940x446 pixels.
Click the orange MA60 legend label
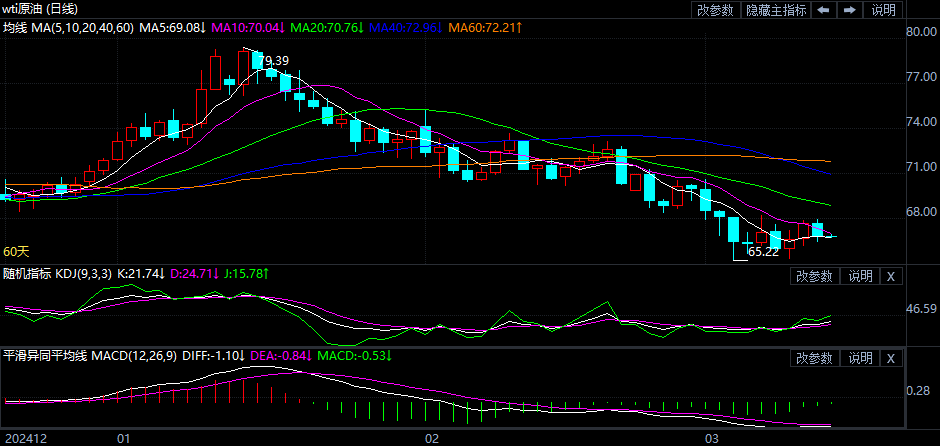click(485, 28)
